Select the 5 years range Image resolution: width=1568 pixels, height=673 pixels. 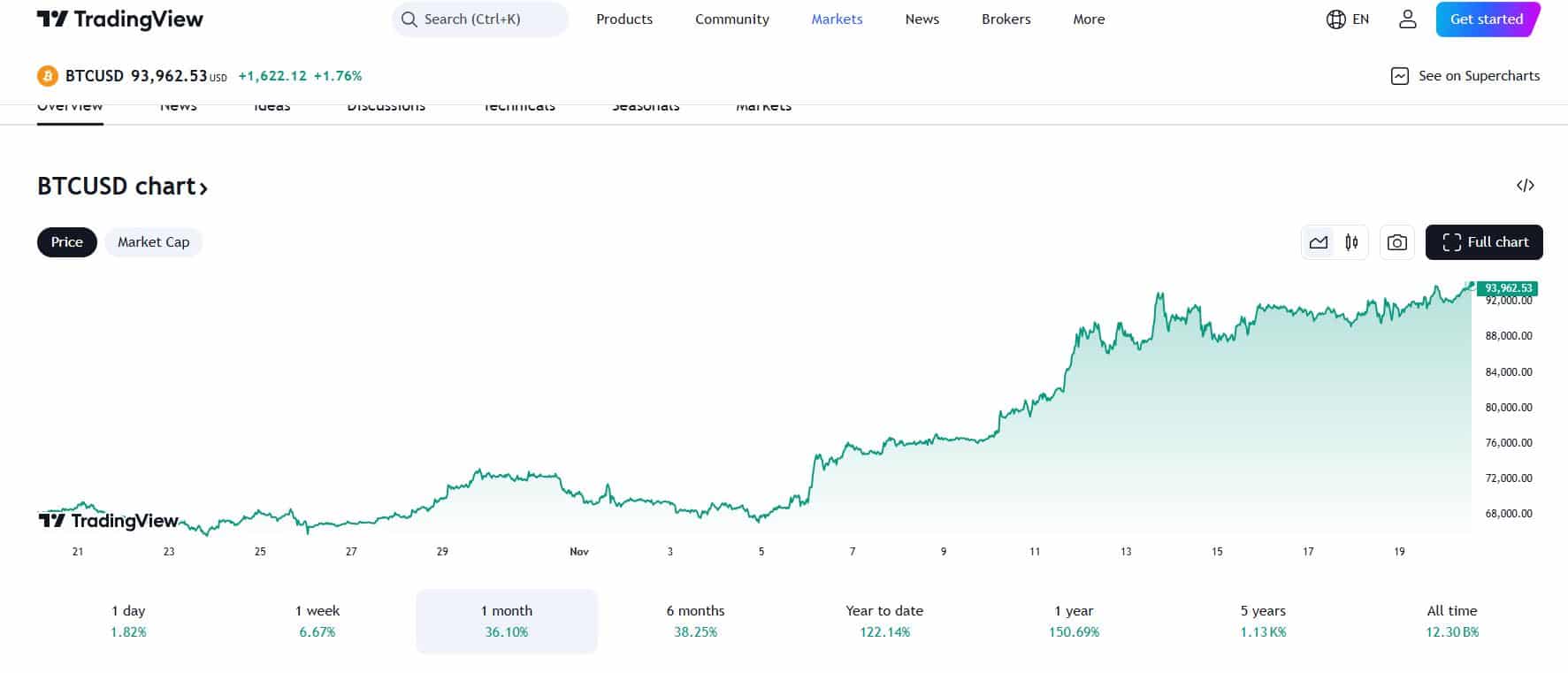1263,621
